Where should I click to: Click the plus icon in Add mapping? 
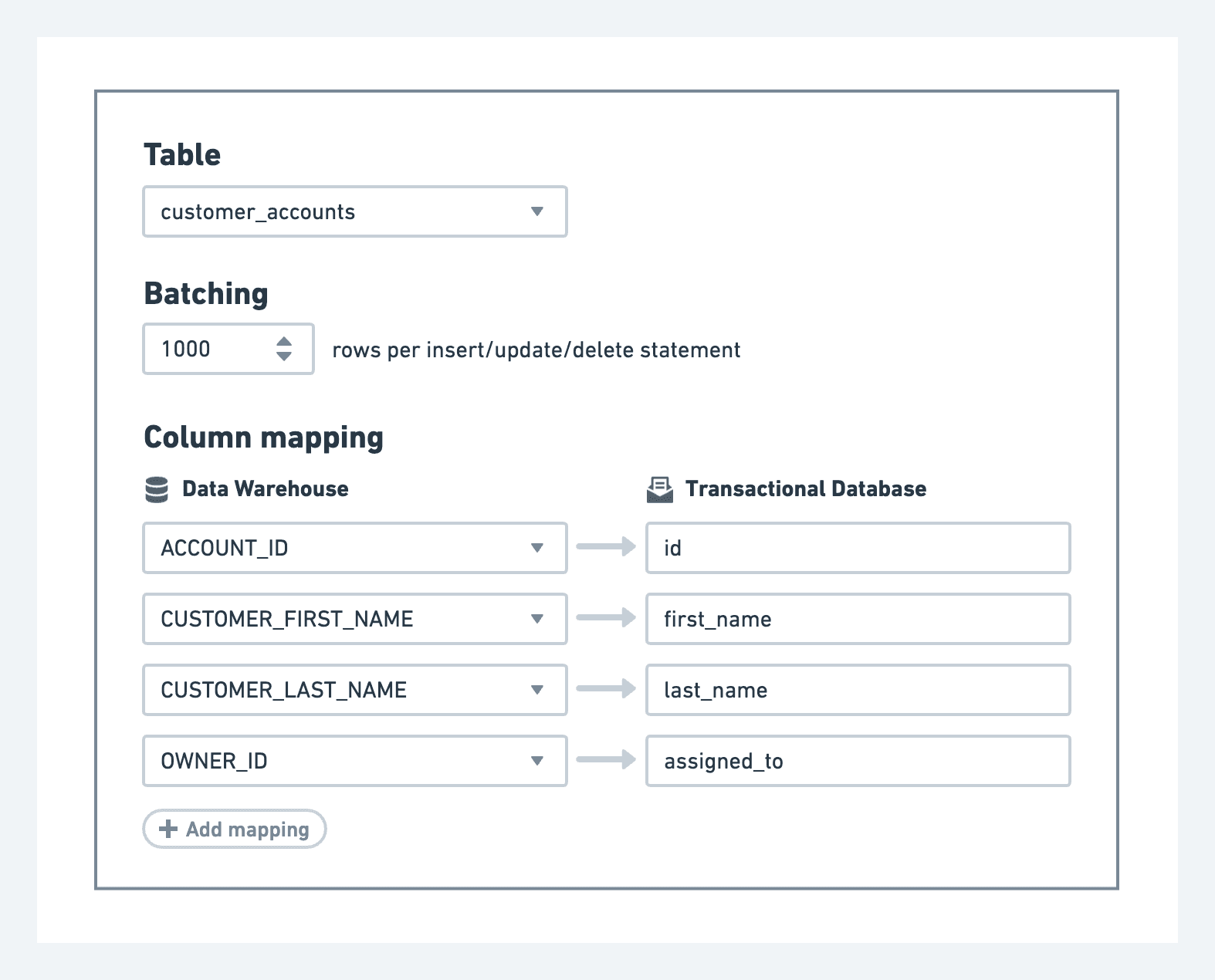pos(168,829)
